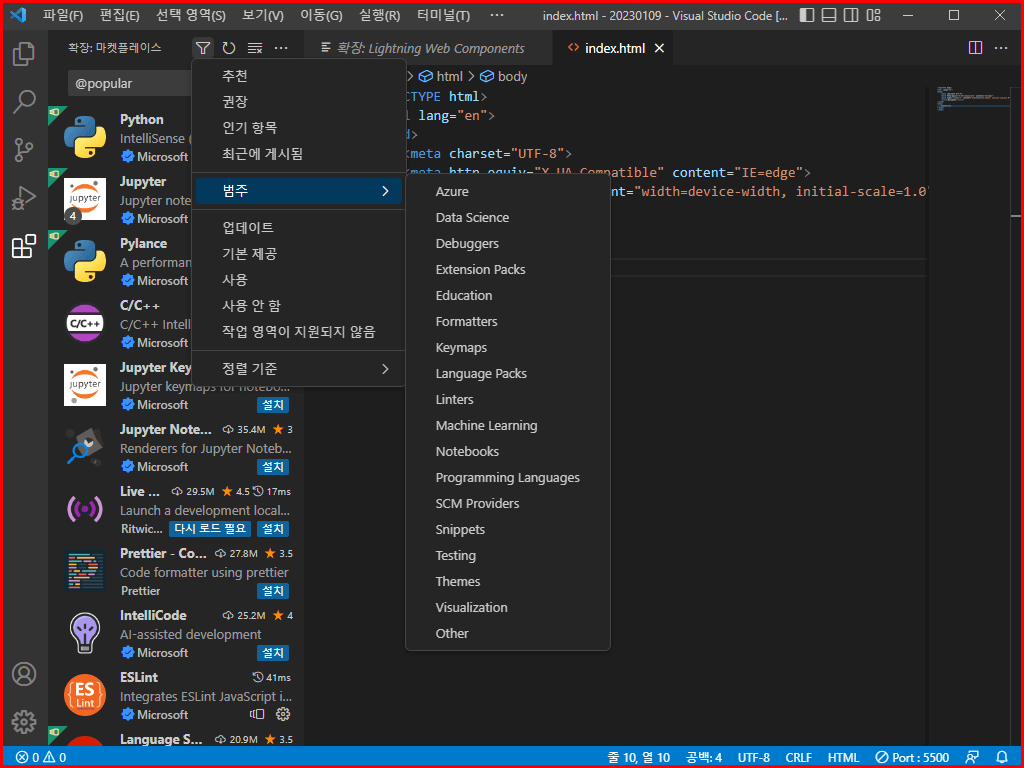Open editor more actions menu

pyautogui.click(x=1000, y=48)
